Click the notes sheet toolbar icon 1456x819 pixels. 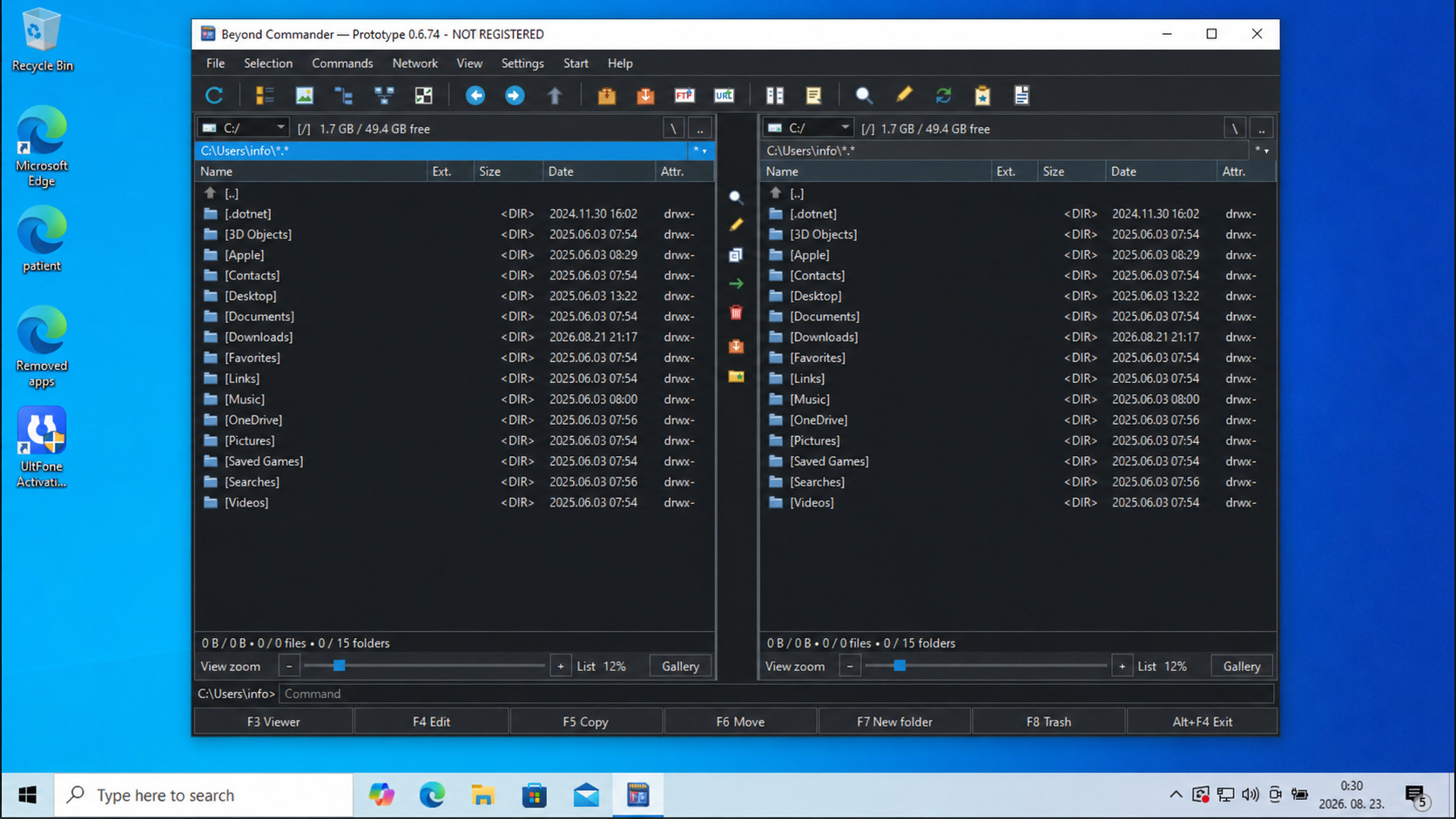click(813, 95)
